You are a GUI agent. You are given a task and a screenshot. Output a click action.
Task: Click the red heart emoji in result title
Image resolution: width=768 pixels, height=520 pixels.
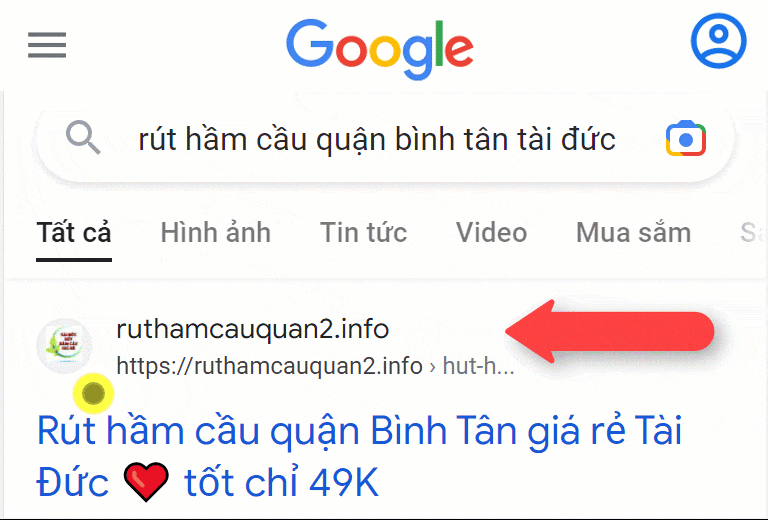[146, 482]
